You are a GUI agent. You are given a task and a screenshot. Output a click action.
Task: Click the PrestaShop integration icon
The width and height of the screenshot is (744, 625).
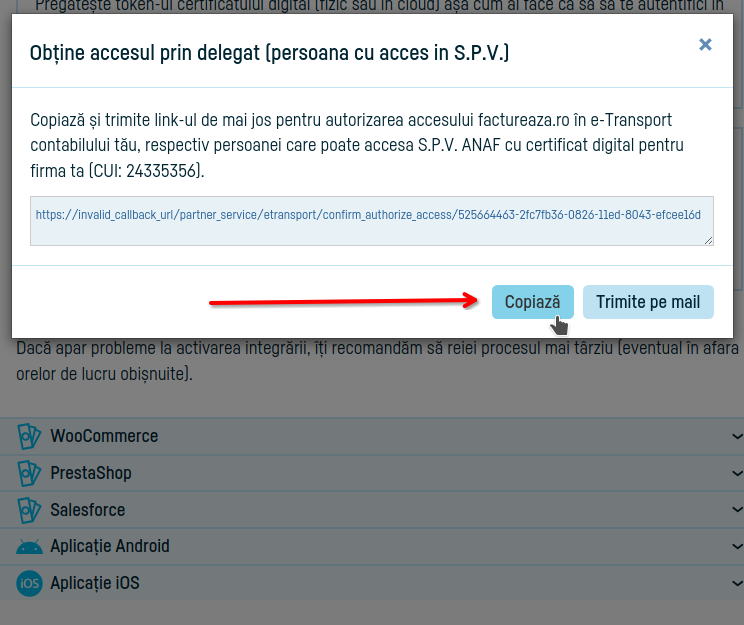click(x=28, y=473)
